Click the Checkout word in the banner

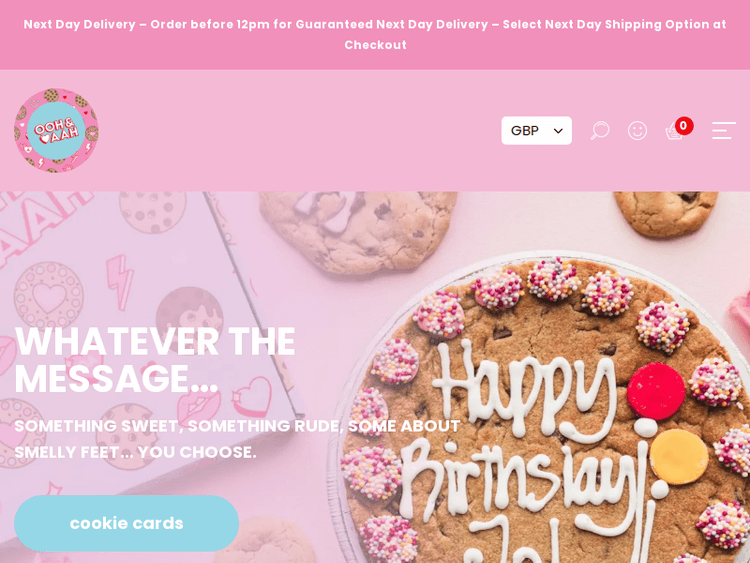tap(375, 45)
